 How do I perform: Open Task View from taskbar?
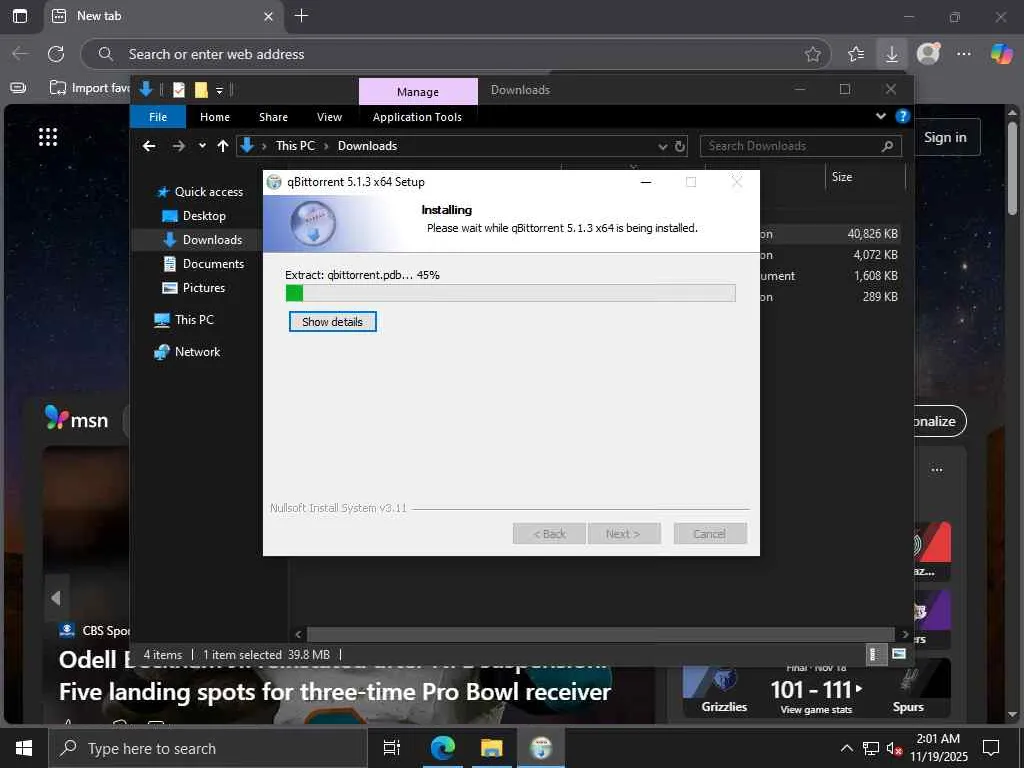[x=391, y=748]
